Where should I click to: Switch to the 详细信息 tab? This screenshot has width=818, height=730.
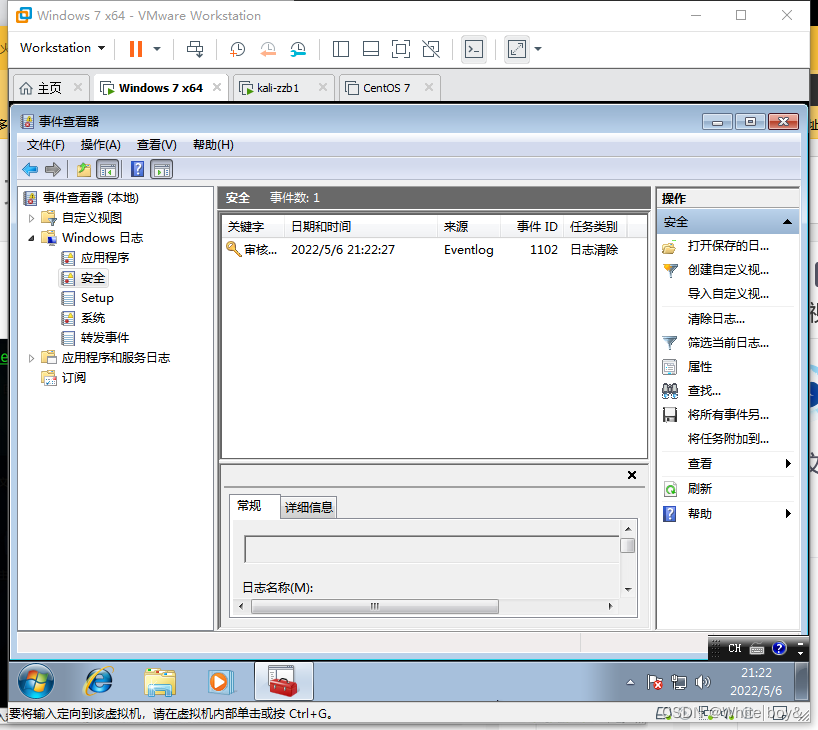coord(308,507)
